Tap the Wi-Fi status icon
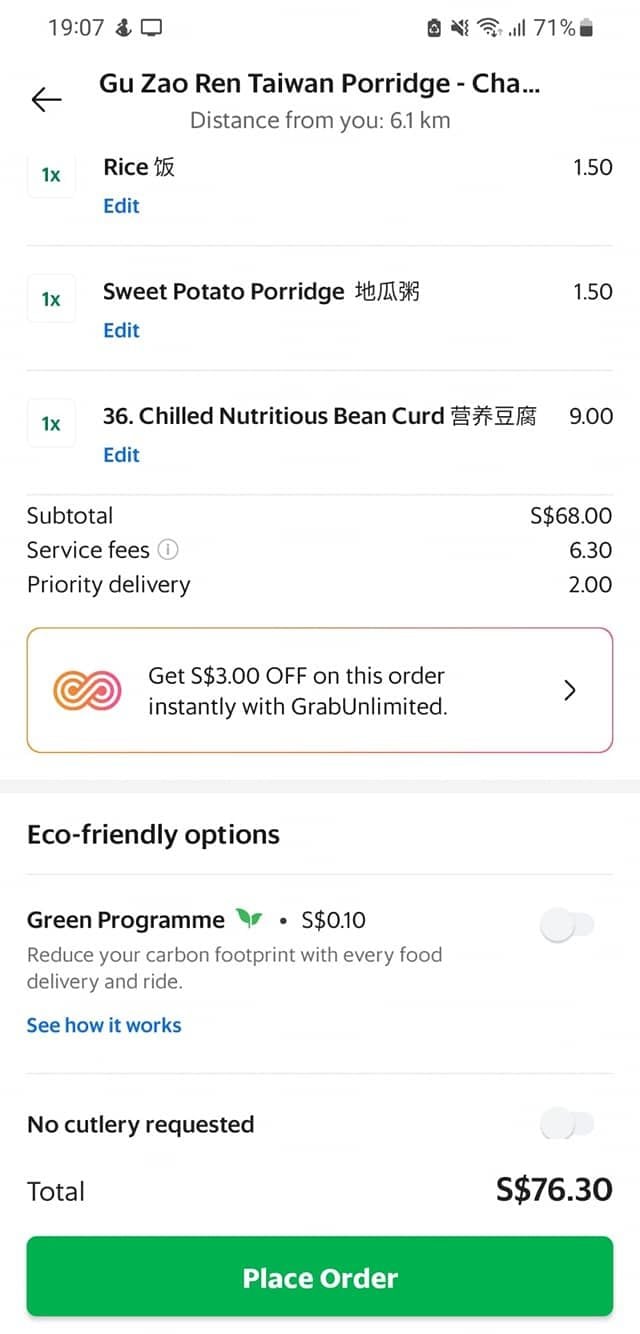Viewport: 640px width, 1334px height. [489, 28]
